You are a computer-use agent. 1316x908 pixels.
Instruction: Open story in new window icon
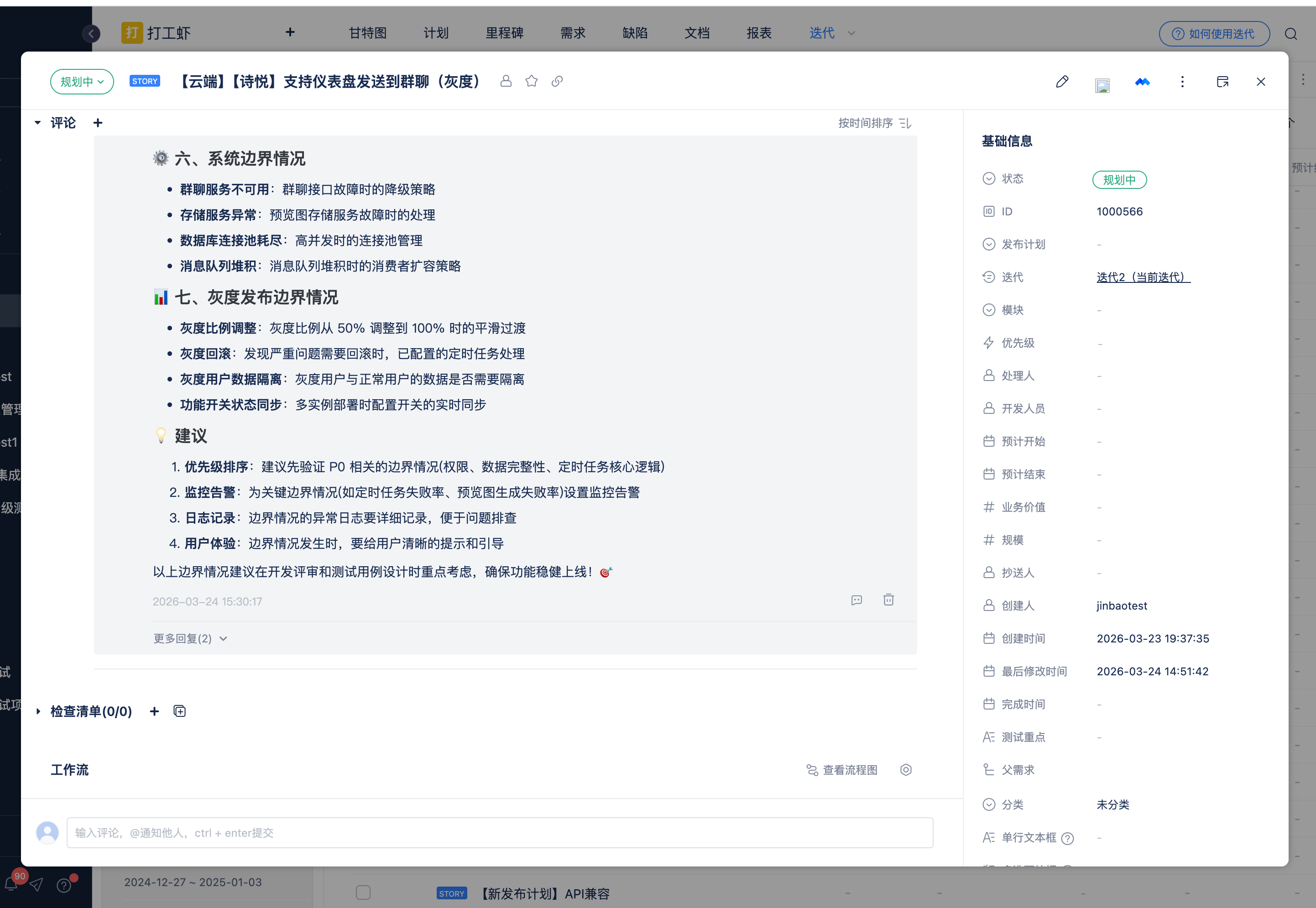coord(1222,82)
